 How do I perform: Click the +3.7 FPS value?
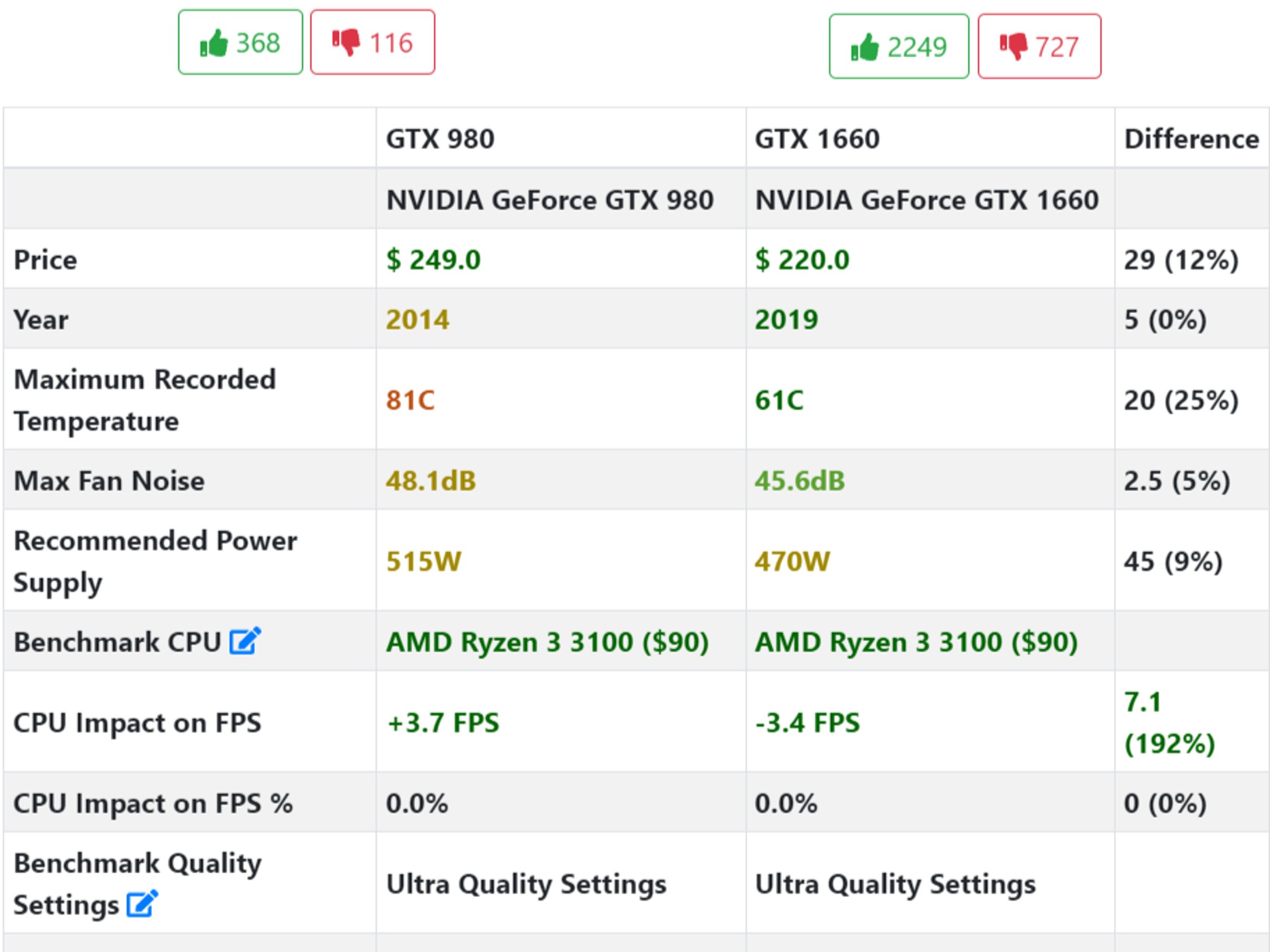pyautogui.click(x=442, y=722)
